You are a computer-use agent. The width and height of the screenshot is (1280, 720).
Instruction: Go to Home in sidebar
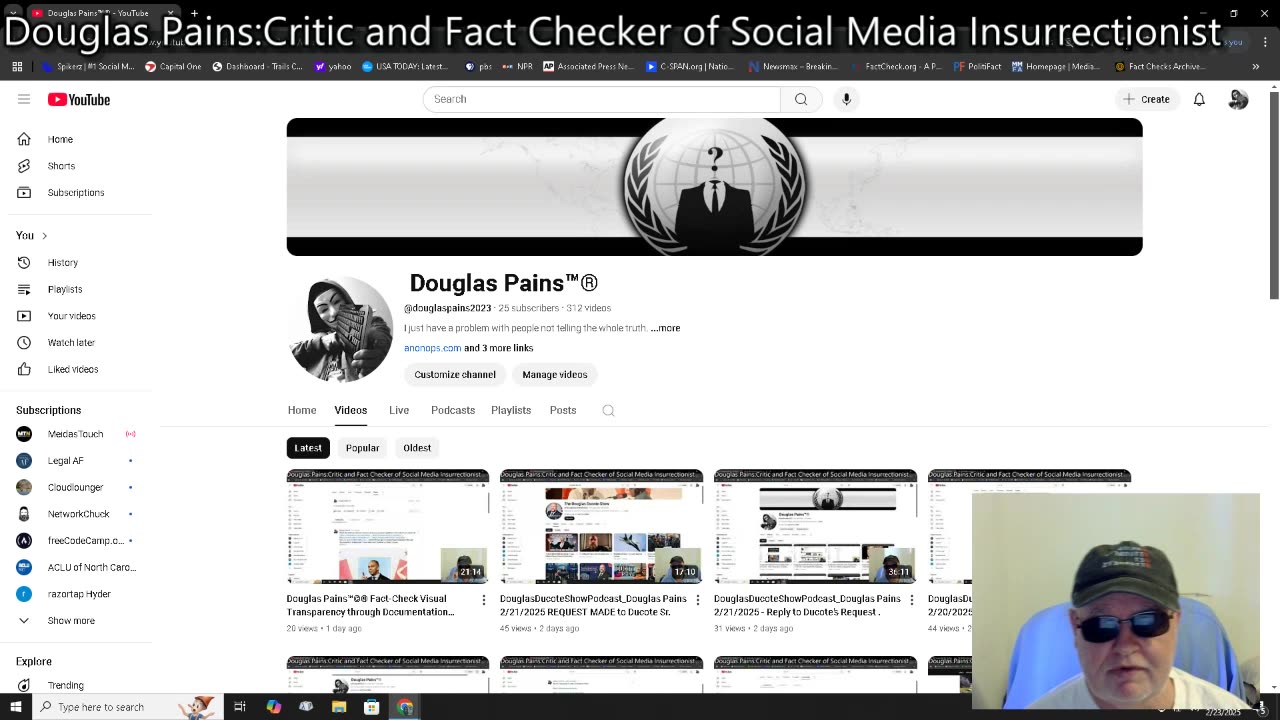pyautogui.click(x=76, y=139)
